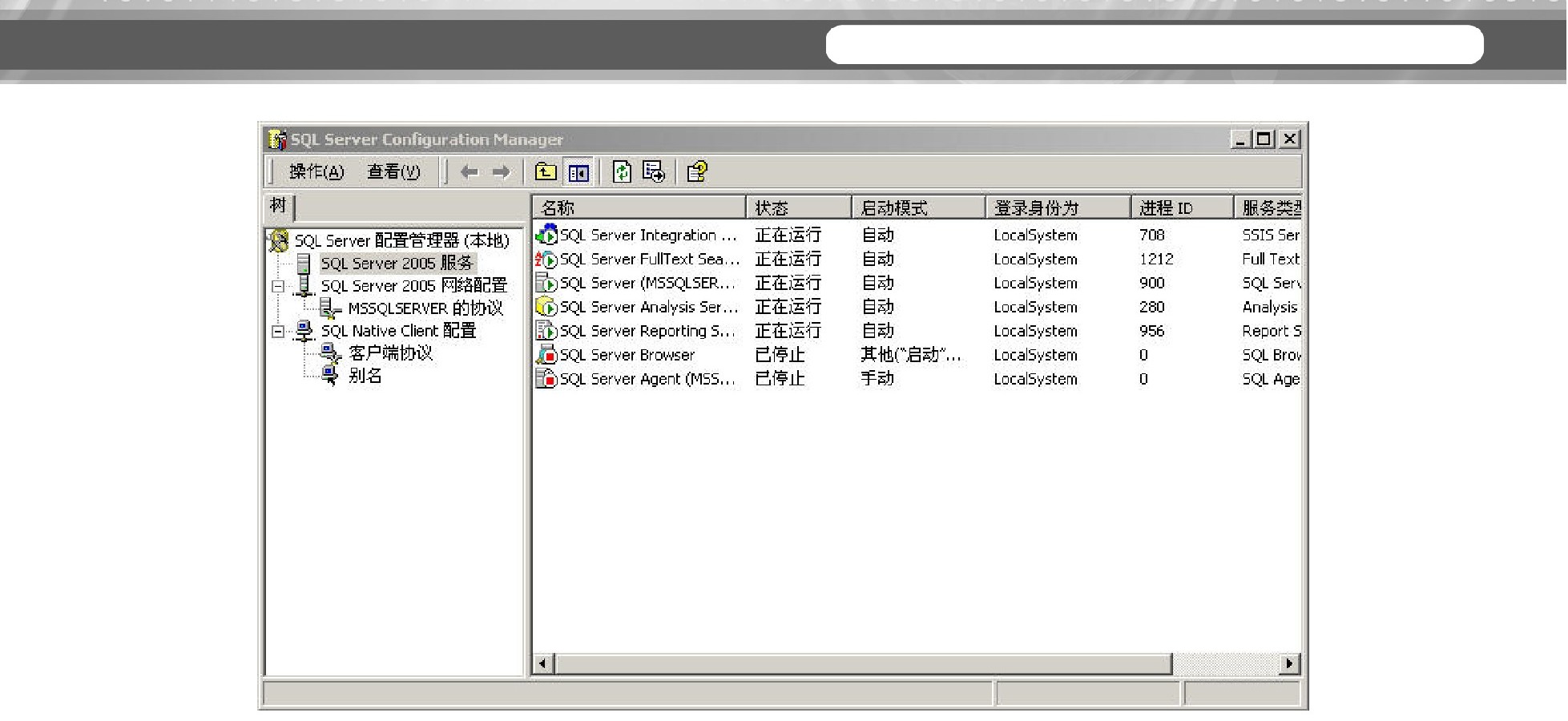Screen dimensions: 1568x721
Task: Select 客户端协议 tree node
Action: pos(390,352)
